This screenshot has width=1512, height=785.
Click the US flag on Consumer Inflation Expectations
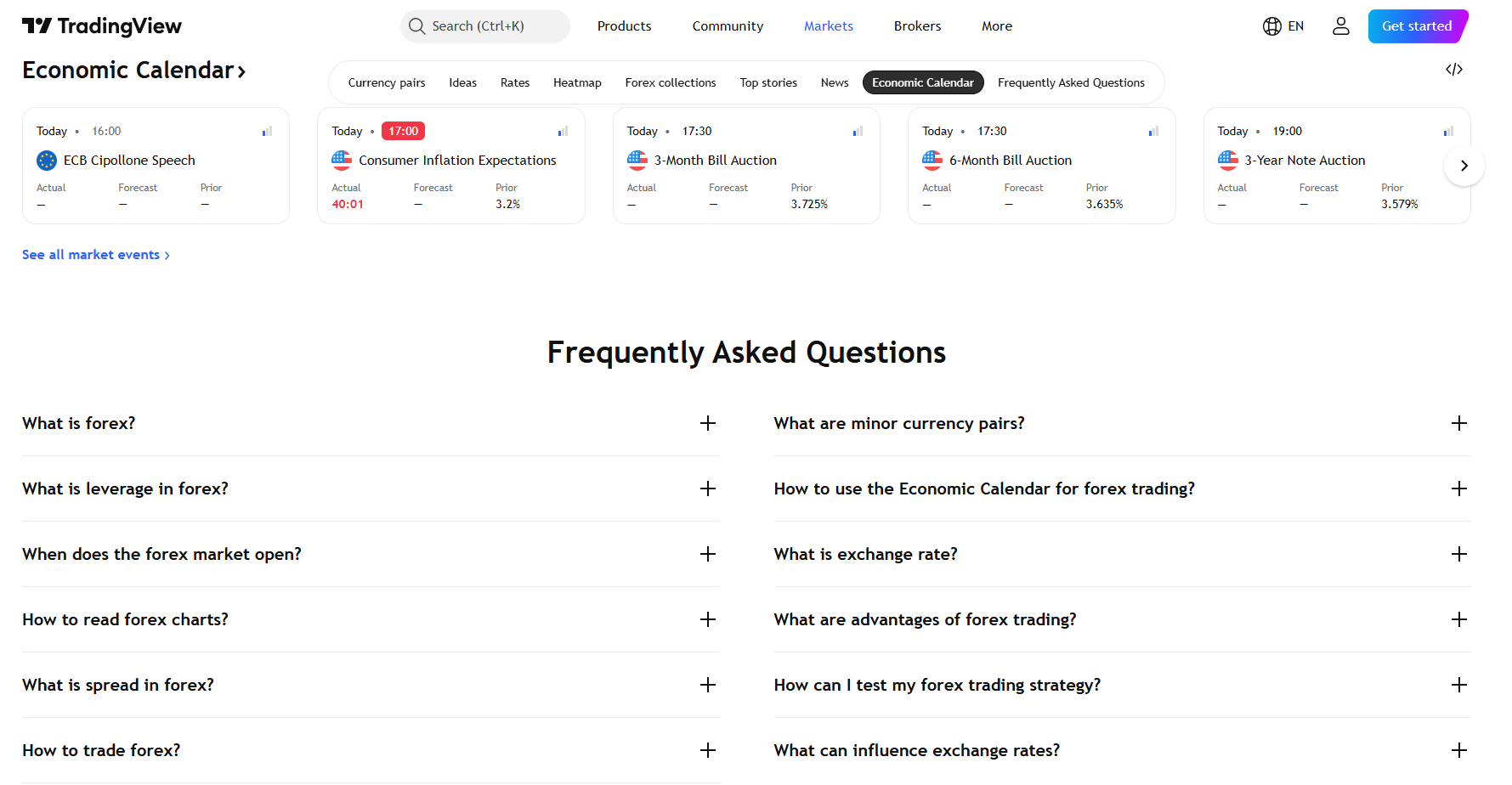(342, 161)
